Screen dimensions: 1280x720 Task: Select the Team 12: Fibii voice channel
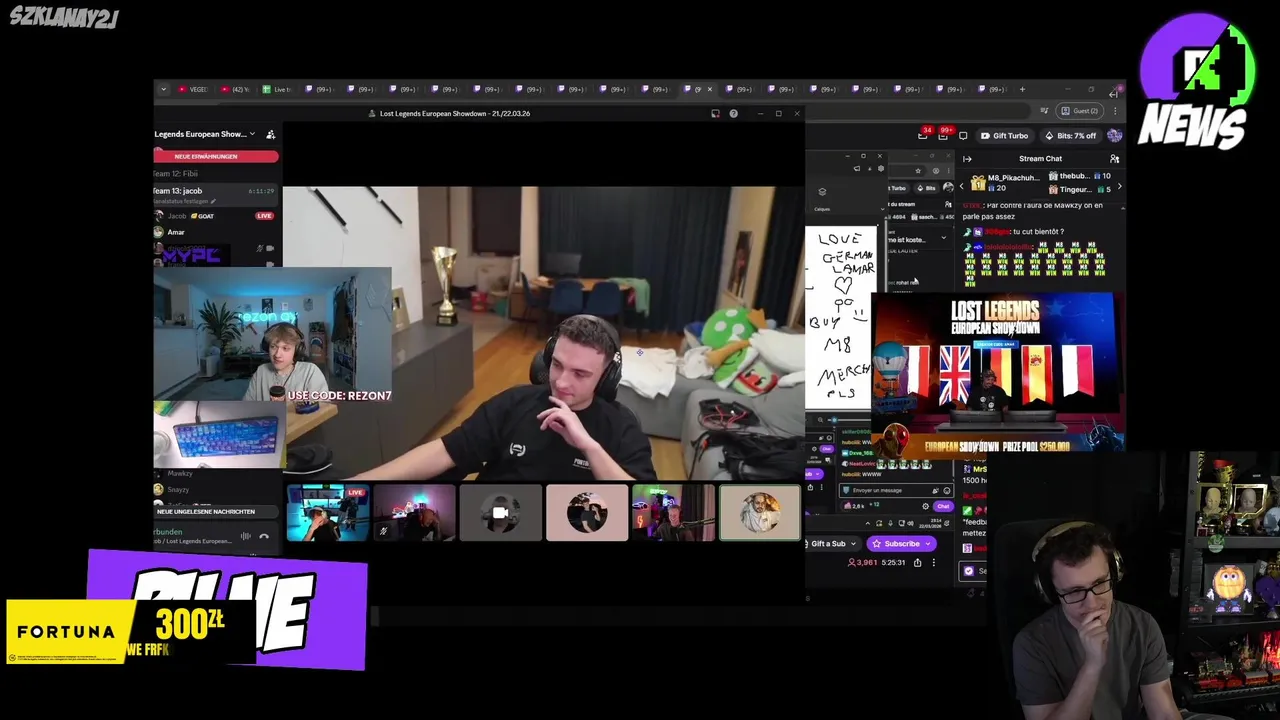click(x=176, y=174)
